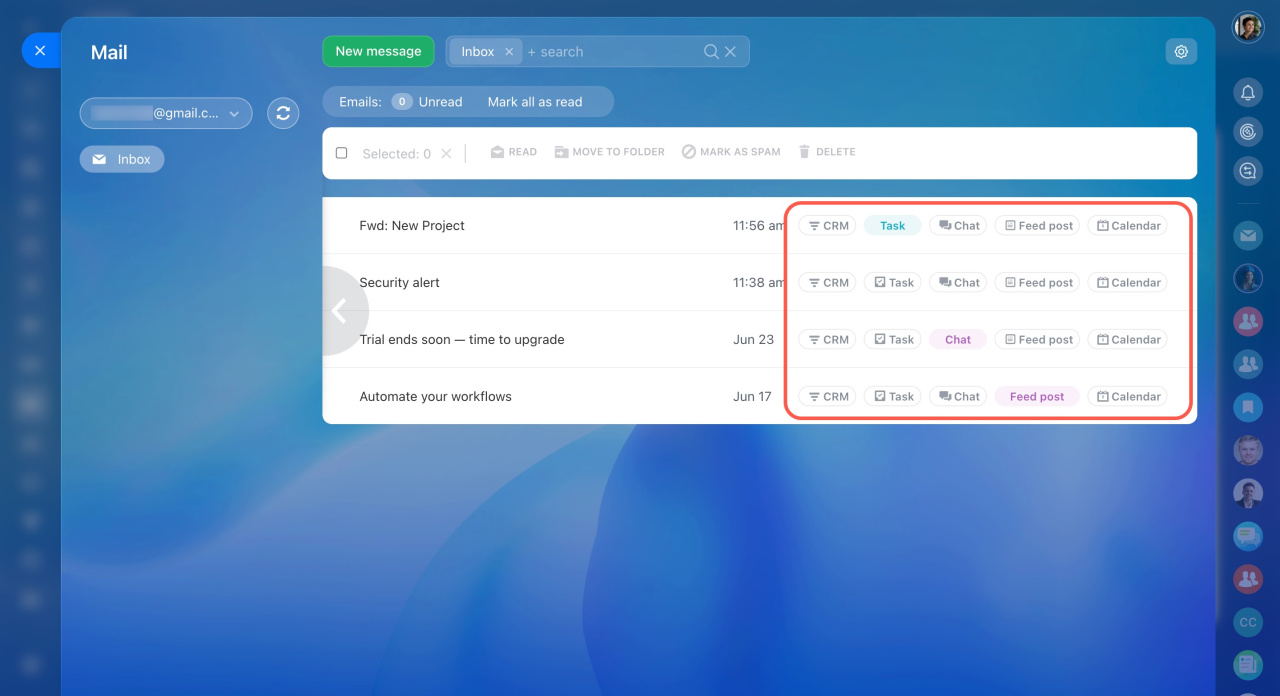This screenshot has height=696, width=1280.
Task: Open the Inbox folder in sidebar
Action: point(122,159)
